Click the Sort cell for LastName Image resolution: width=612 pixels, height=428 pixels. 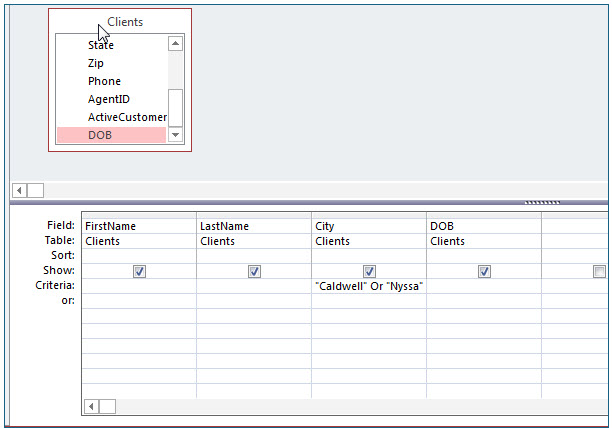coord(254,256)
